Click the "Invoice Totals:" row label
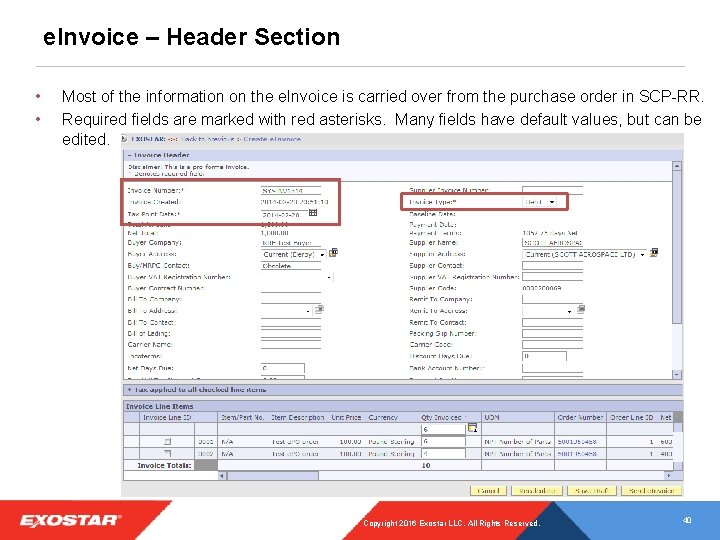 (x=164, y=465)
